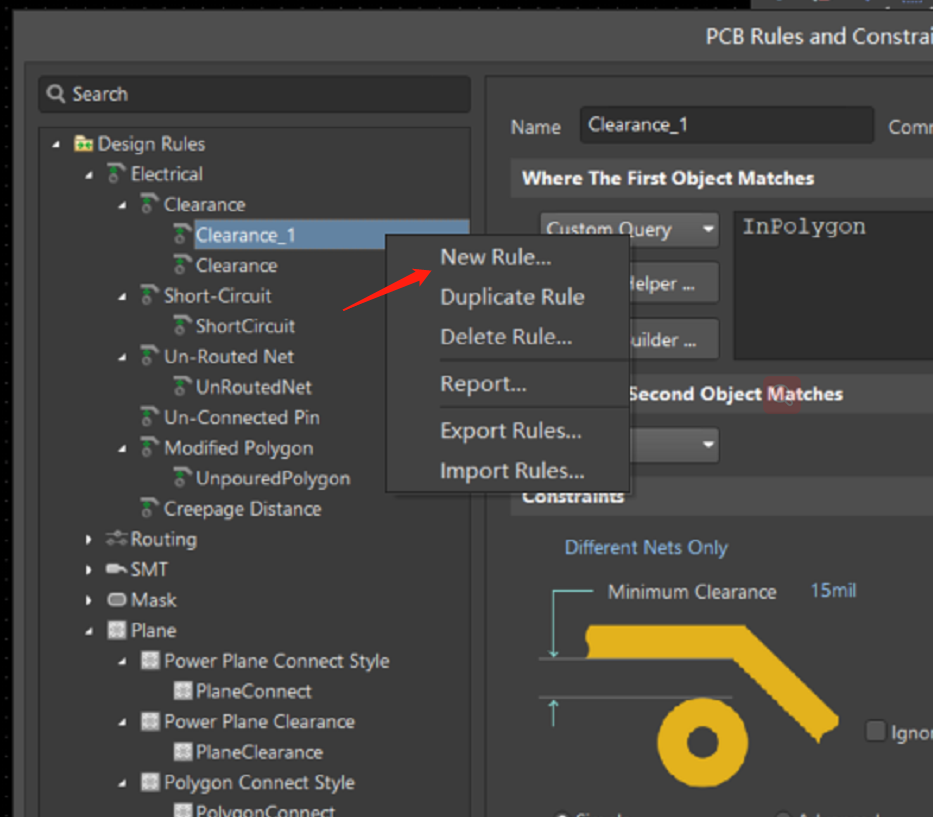
Task: Select Duplicate Rule in context menu
Action: [x=512, y=297]
